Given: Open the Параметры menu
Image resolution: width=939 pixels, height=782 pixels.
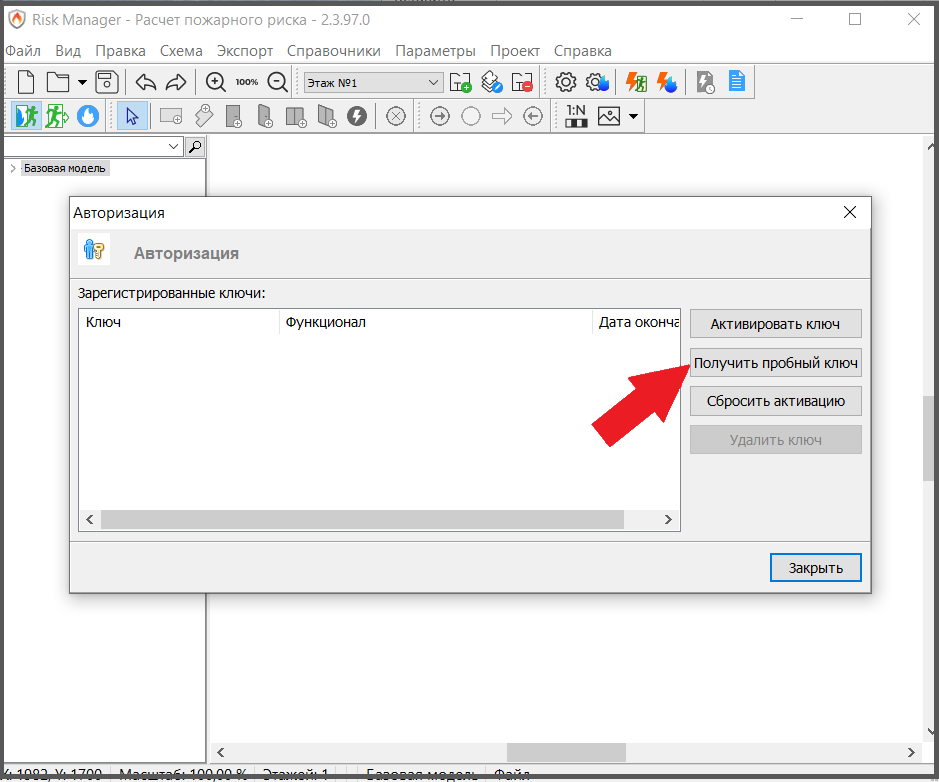Looking at the screenshot, I should pyautogui.click(x=435, y=51).
